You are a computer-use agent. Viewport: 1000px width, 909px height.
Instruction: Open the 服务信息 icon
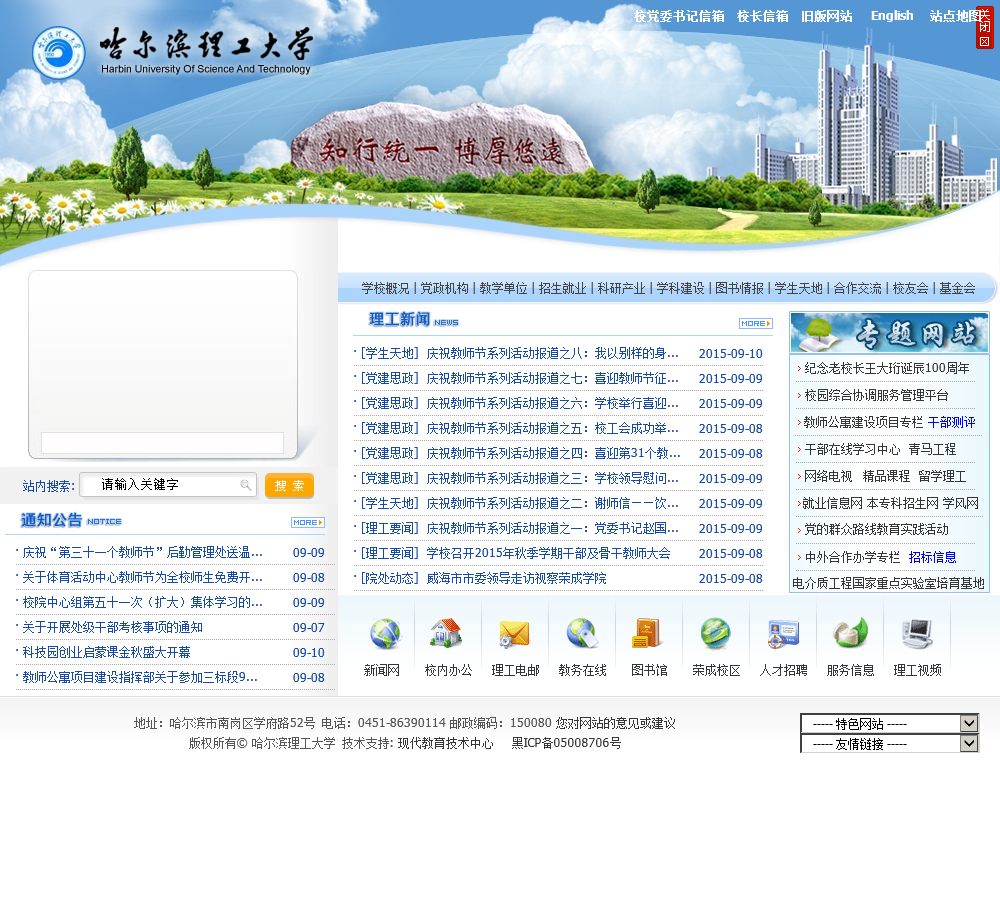click(851, 633)
